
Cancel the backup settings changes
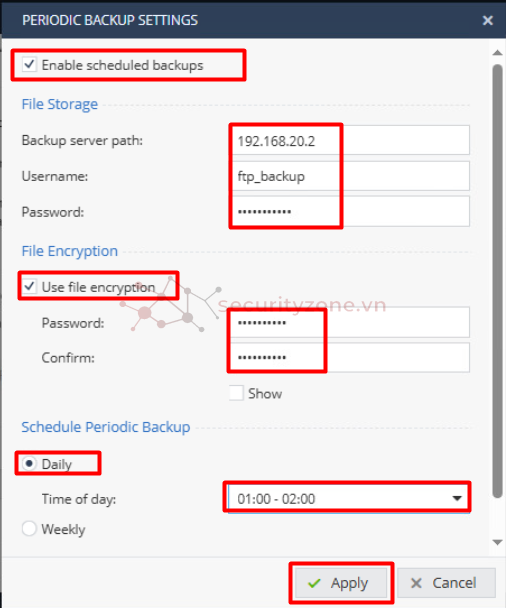[x=446, y=583]
